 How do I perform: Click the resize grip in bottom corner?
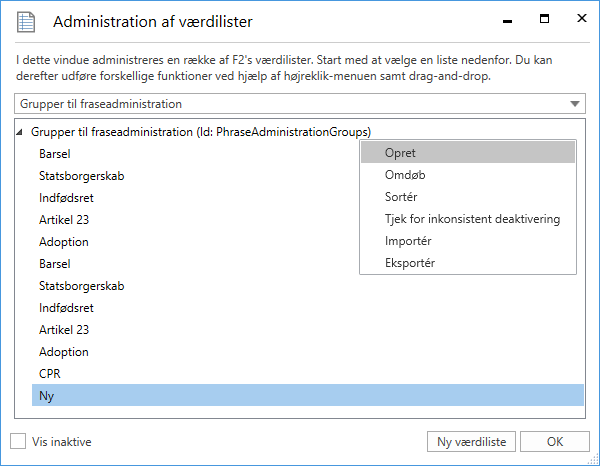(591, 458)
